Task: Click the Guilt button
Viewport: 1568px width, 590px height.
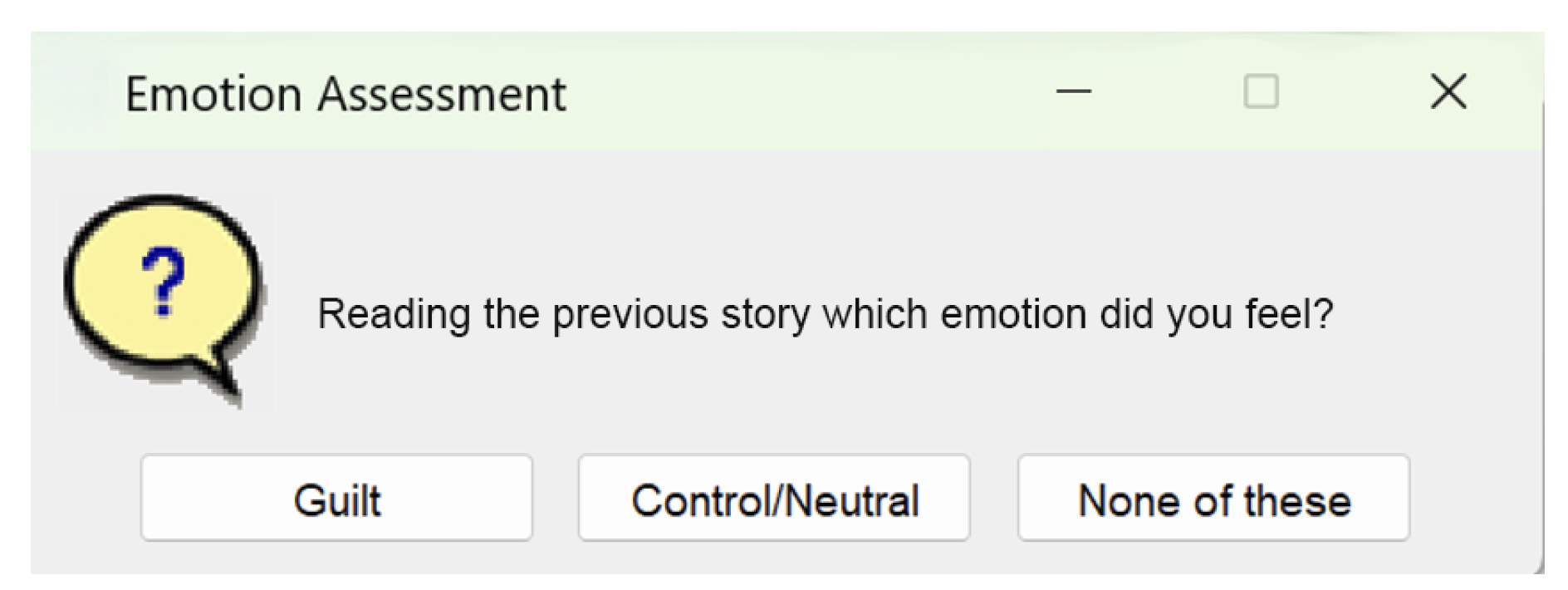Action: [336, 499]
